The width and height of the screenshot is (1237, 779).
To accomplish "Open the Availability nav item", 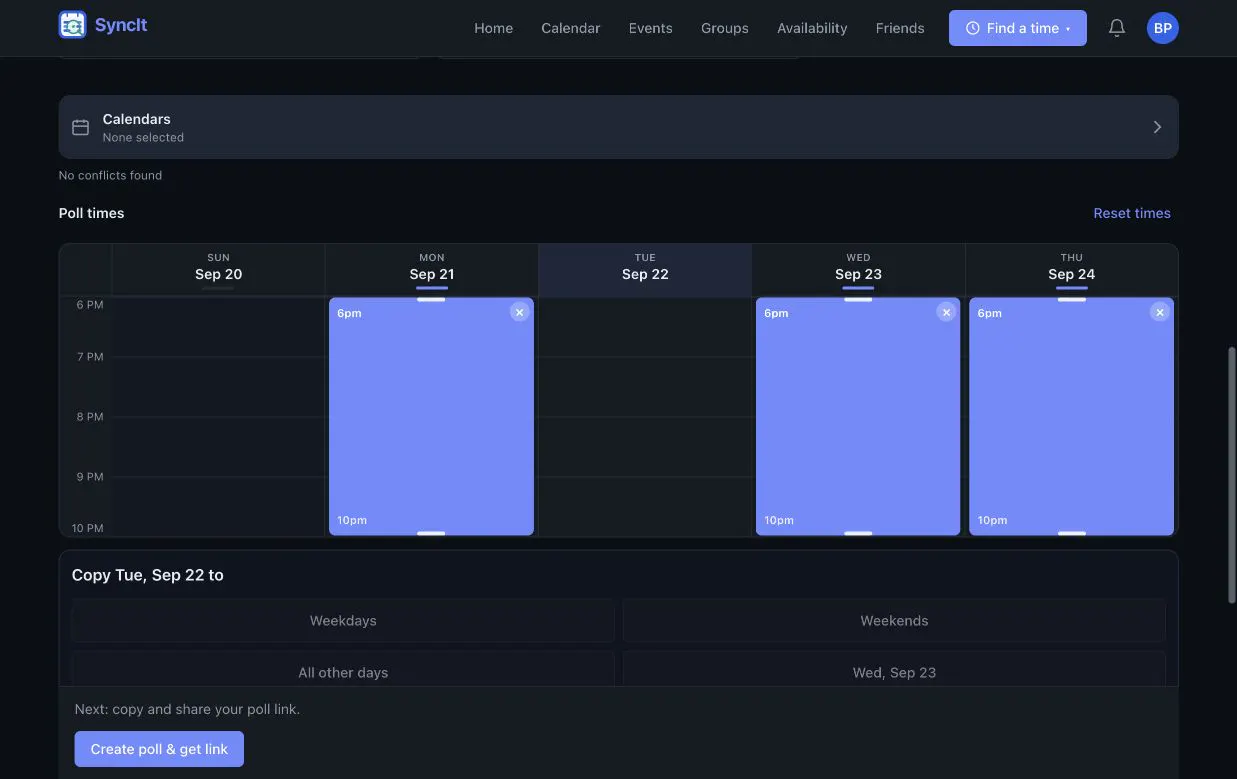I will [812, 28].
